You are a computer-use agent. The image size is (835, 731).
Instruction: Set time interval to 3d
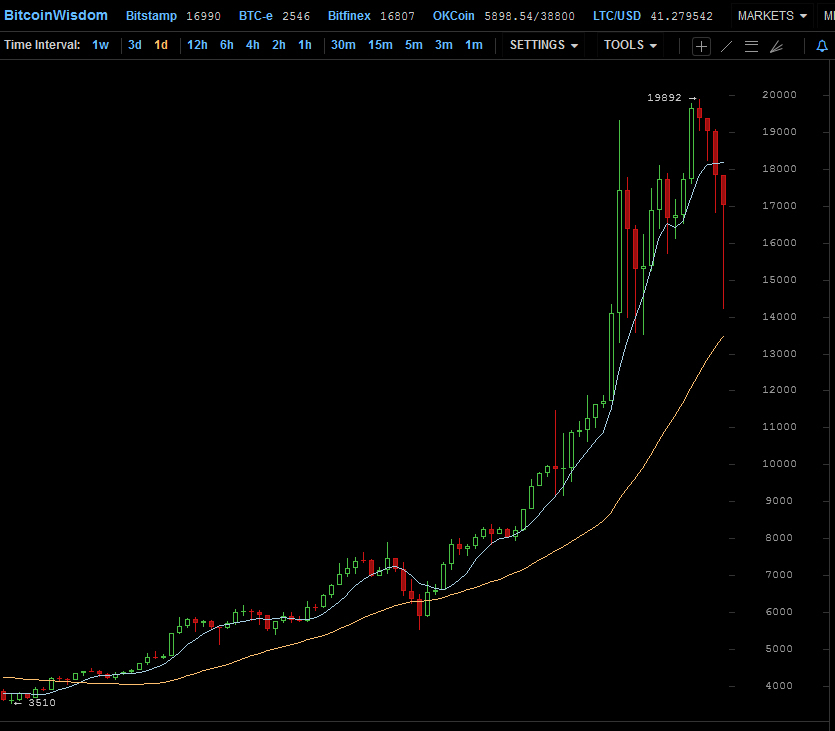[135, 45]
